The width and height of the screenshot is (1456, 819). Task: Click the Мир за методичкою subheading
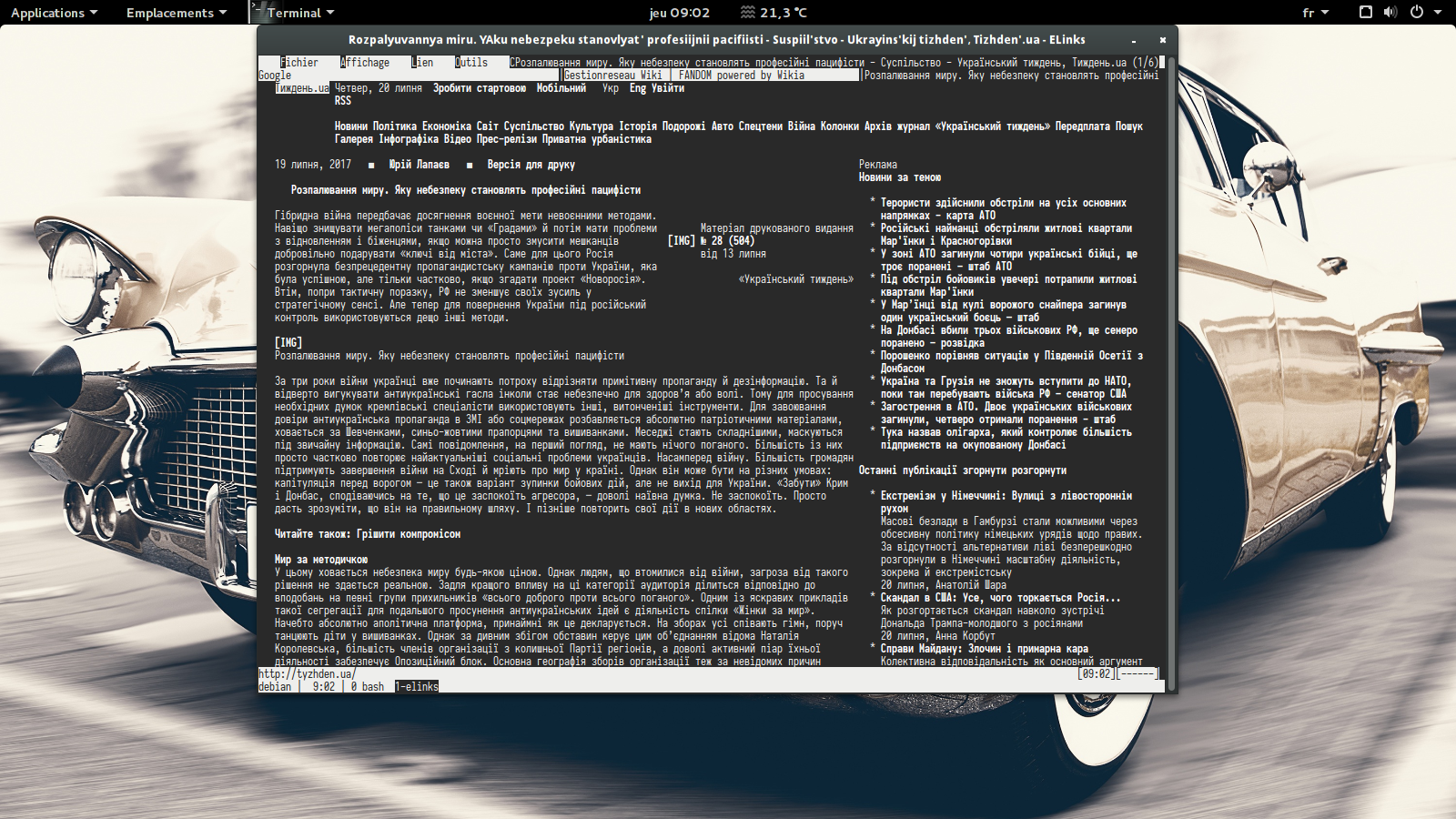[321, 560]
